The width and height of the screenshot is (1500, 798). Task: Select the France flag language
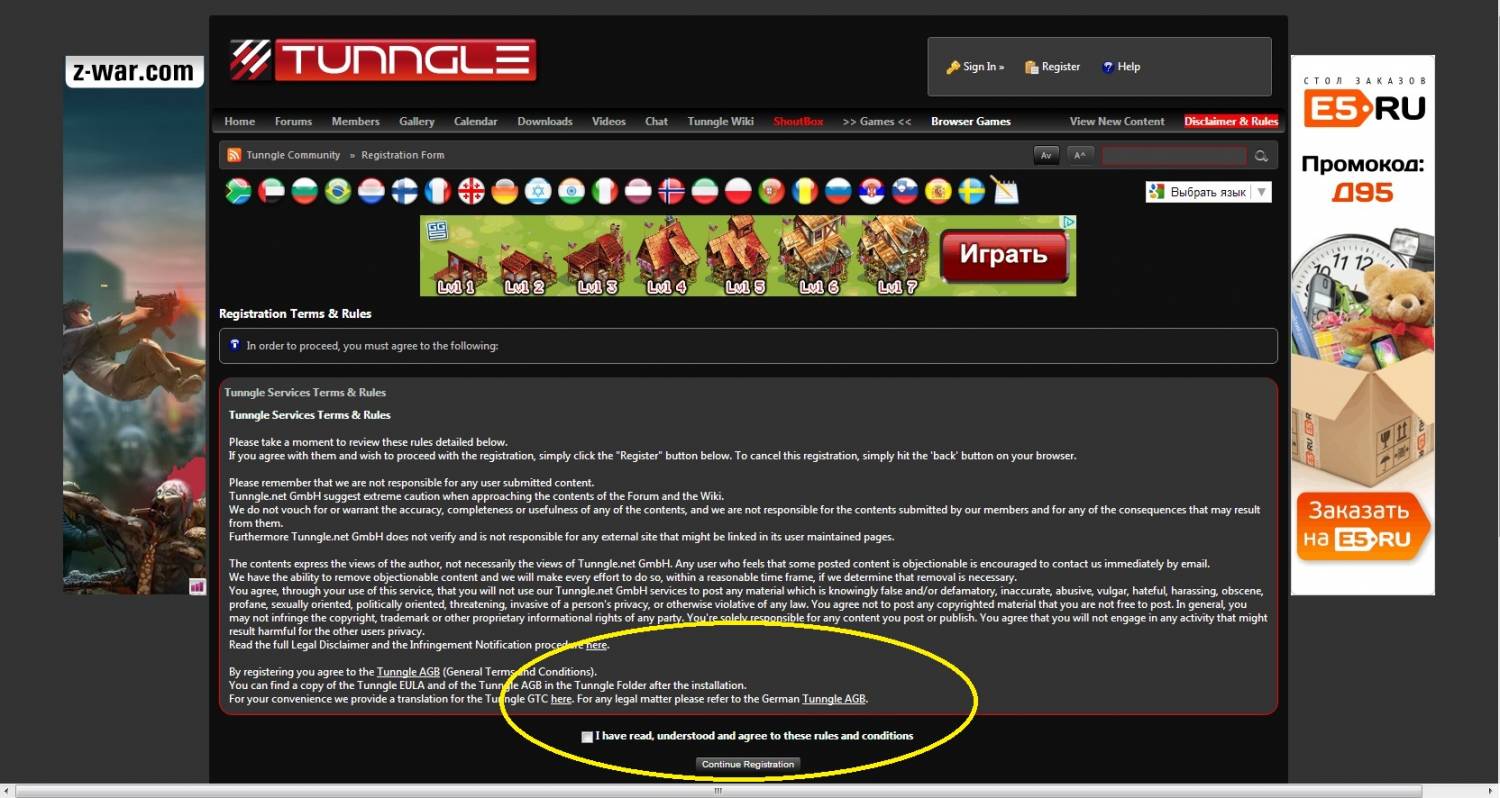click(x=438, y=191)
